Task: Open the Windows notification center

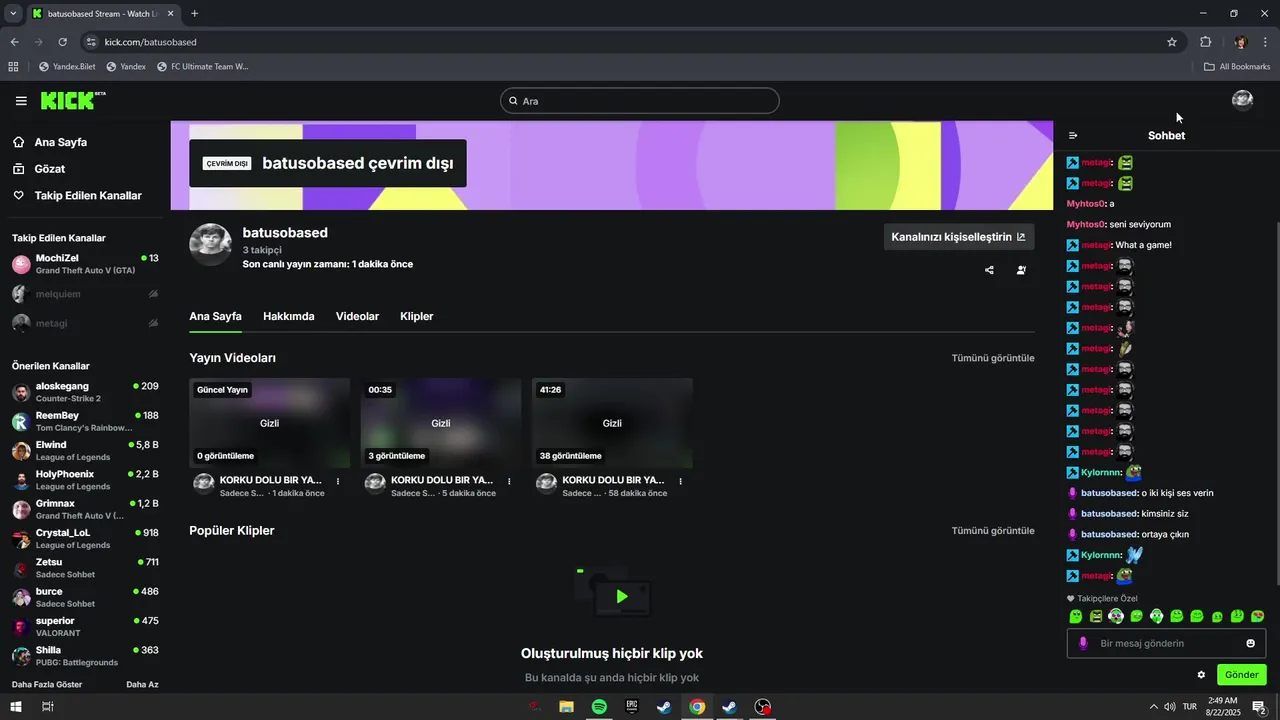Action: pos(1259,707)
